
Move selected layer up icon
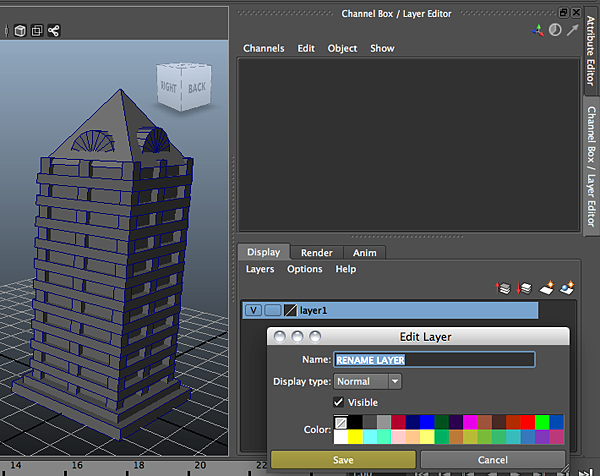[x=503, y=288]
